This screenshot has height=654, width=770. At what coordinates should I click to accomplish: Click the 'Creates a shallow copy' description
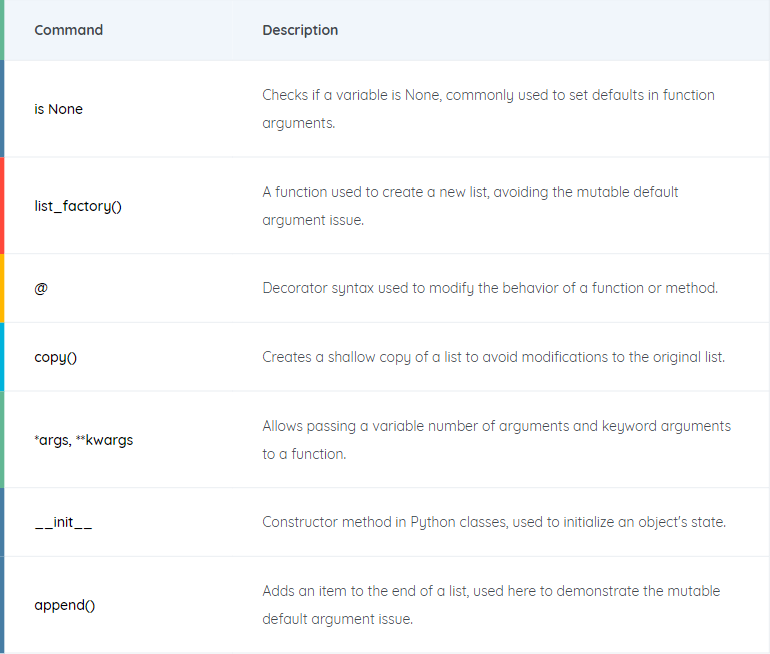click(494, 357)
